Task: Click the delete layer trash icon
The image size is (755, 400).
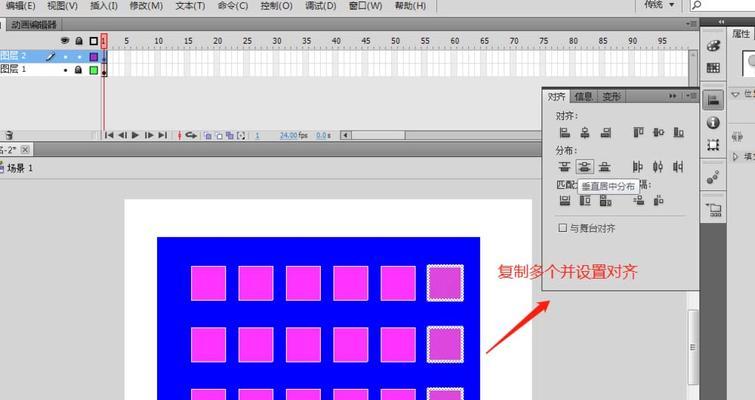Action: click(x=9, y=135)
